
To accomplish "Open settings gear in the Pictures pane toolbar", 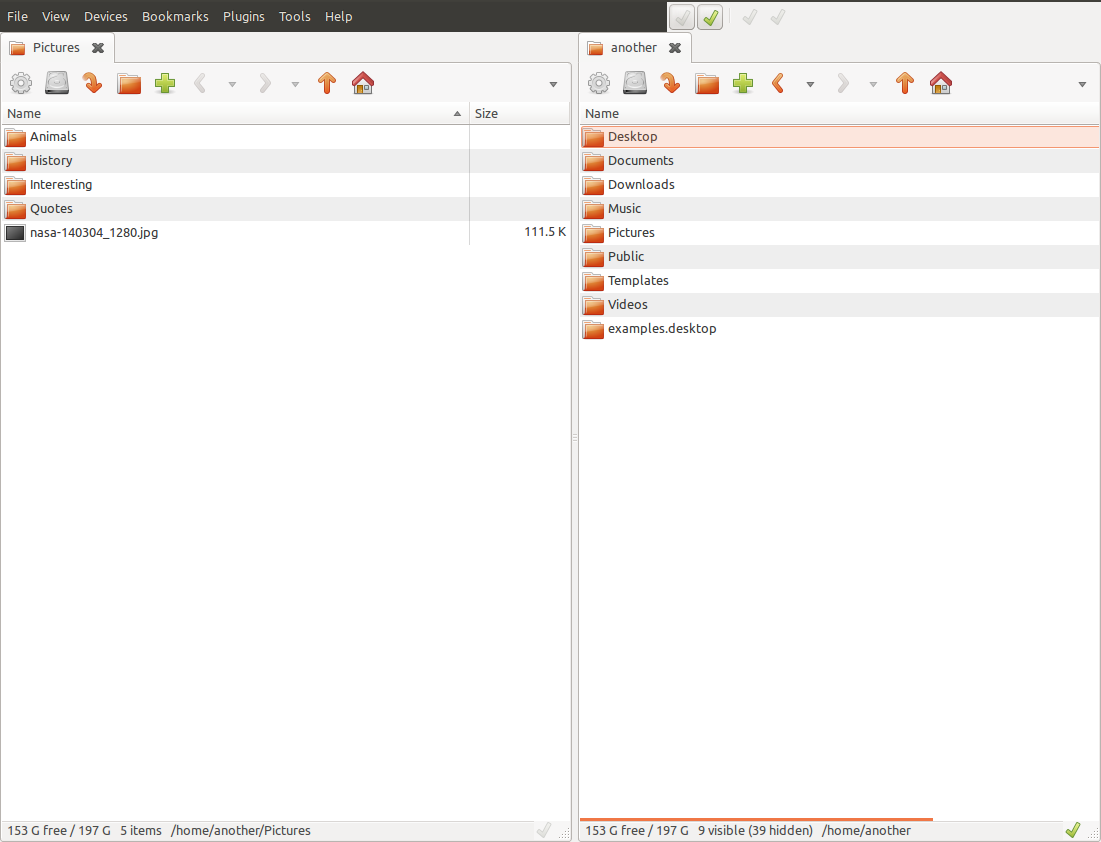I will pyautogui.click(x=21, y=84).
